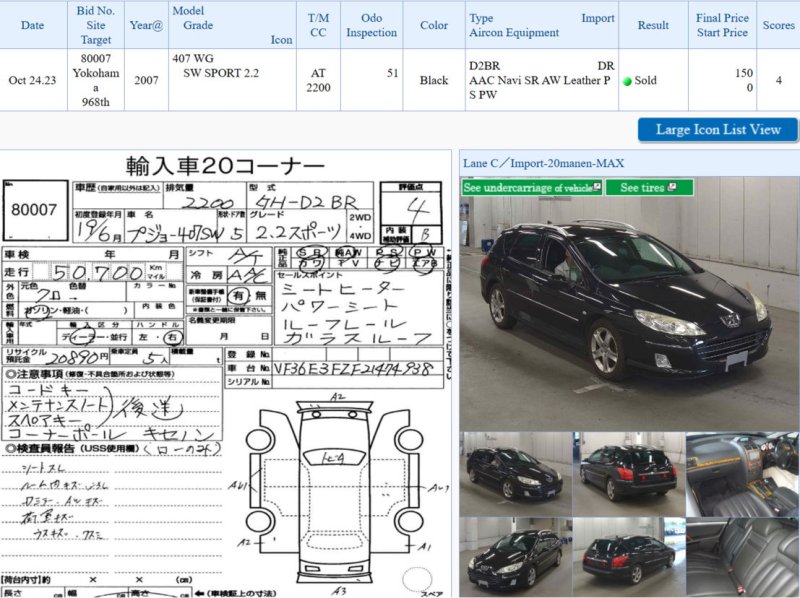
Task: Click the final price 150
Action: pos(744,73)
